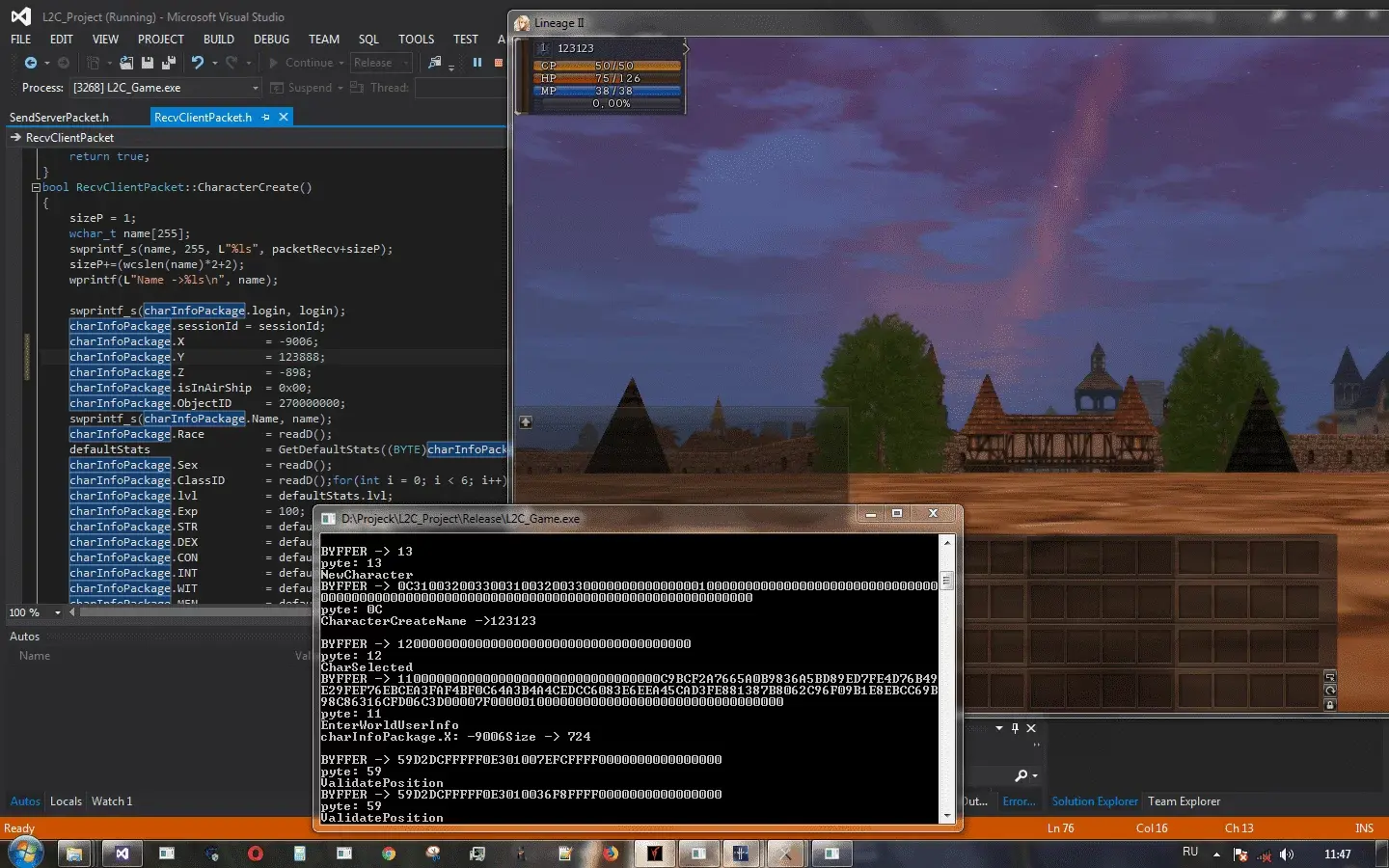Click the Save file disk icon

148,63
